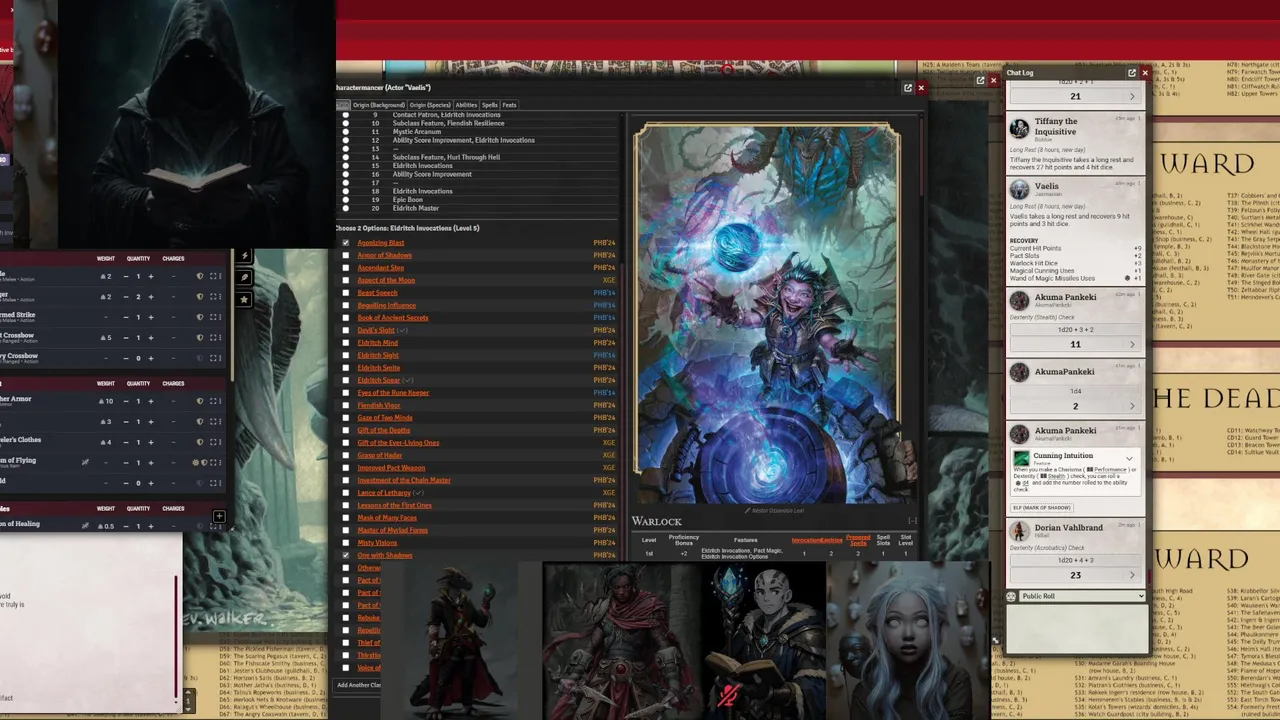
Task: Open the lightning-bolt tab on the character sheet
Action: coord(244,256)
